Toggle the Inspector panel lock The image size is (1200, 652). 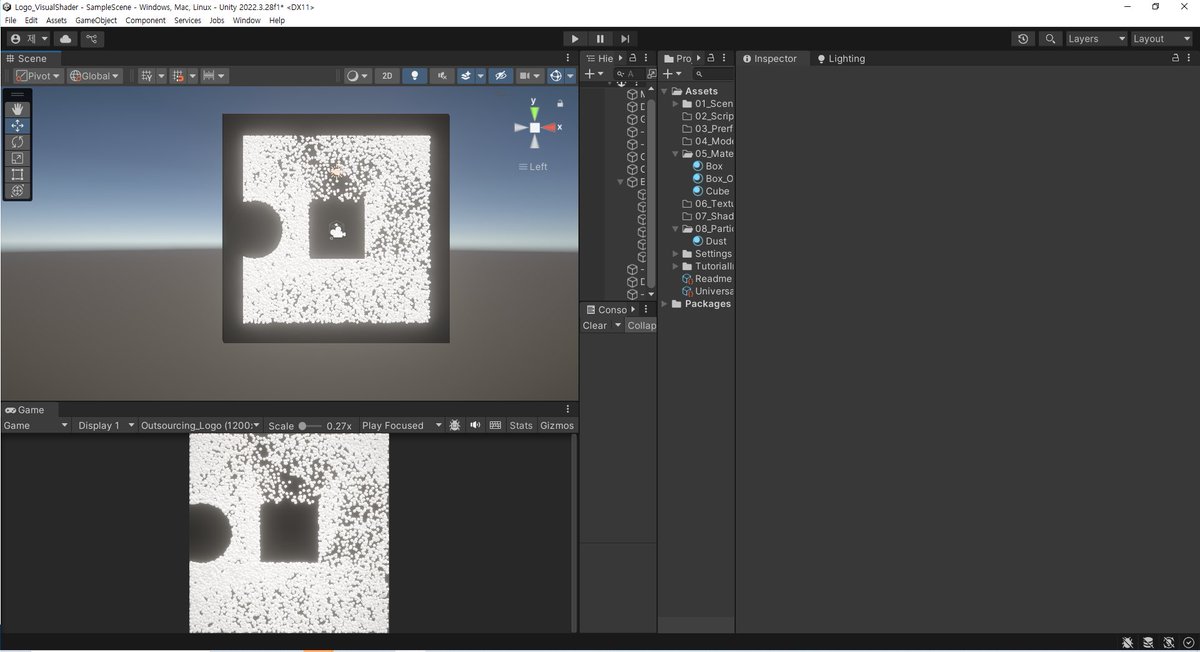tap(1175, 59)
